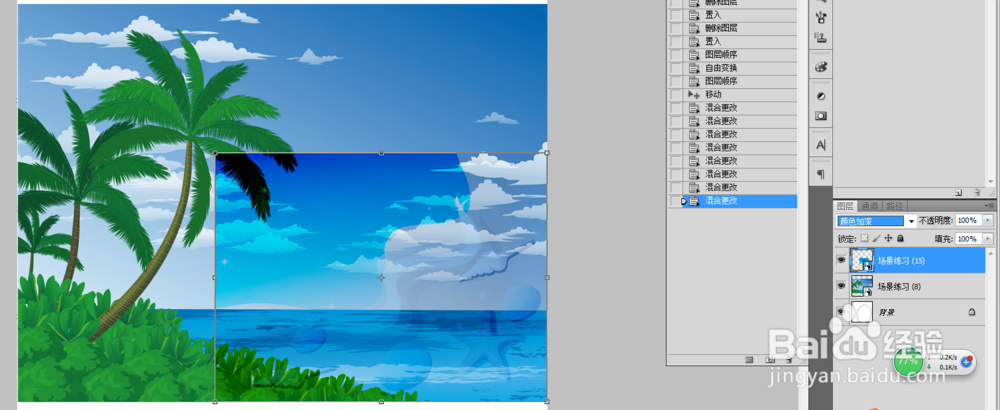Switch to the 路径 paths tab

click(x=895, y=206)
